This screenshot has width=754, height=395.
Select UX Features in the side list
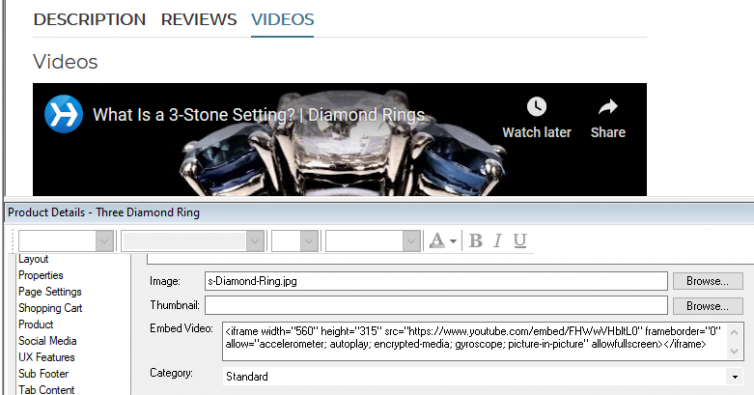pyautogui.click(x=47, y=357)
